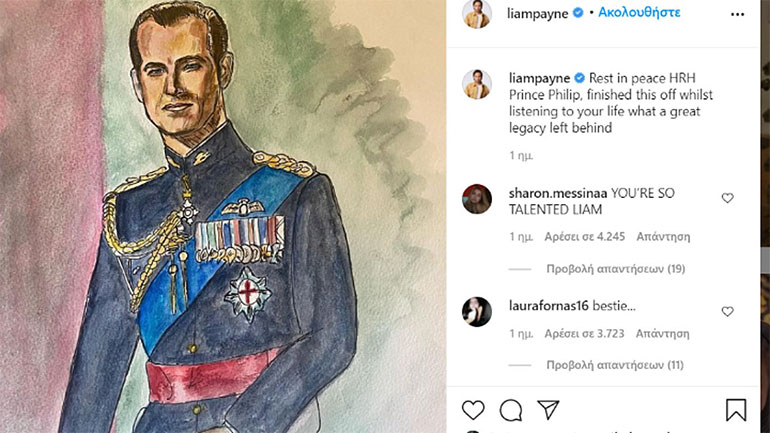Share the post via paper plane icon
Image resolution: width=770 pixels, height=433 pixels.
pos(548,410)
